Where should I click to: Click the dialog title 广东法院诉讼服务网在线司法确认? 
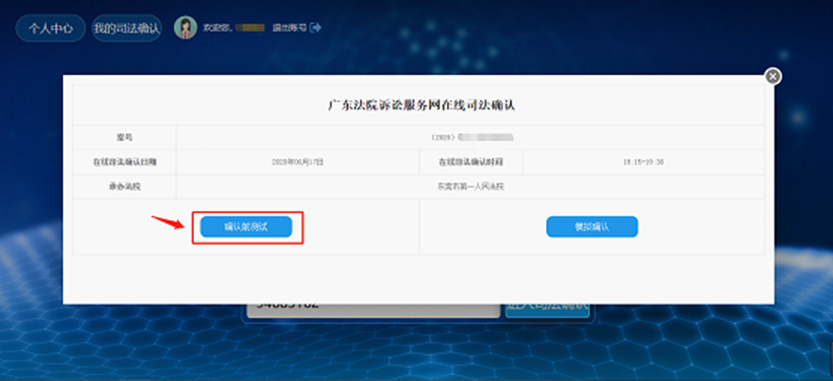click(x=422, y=105)
